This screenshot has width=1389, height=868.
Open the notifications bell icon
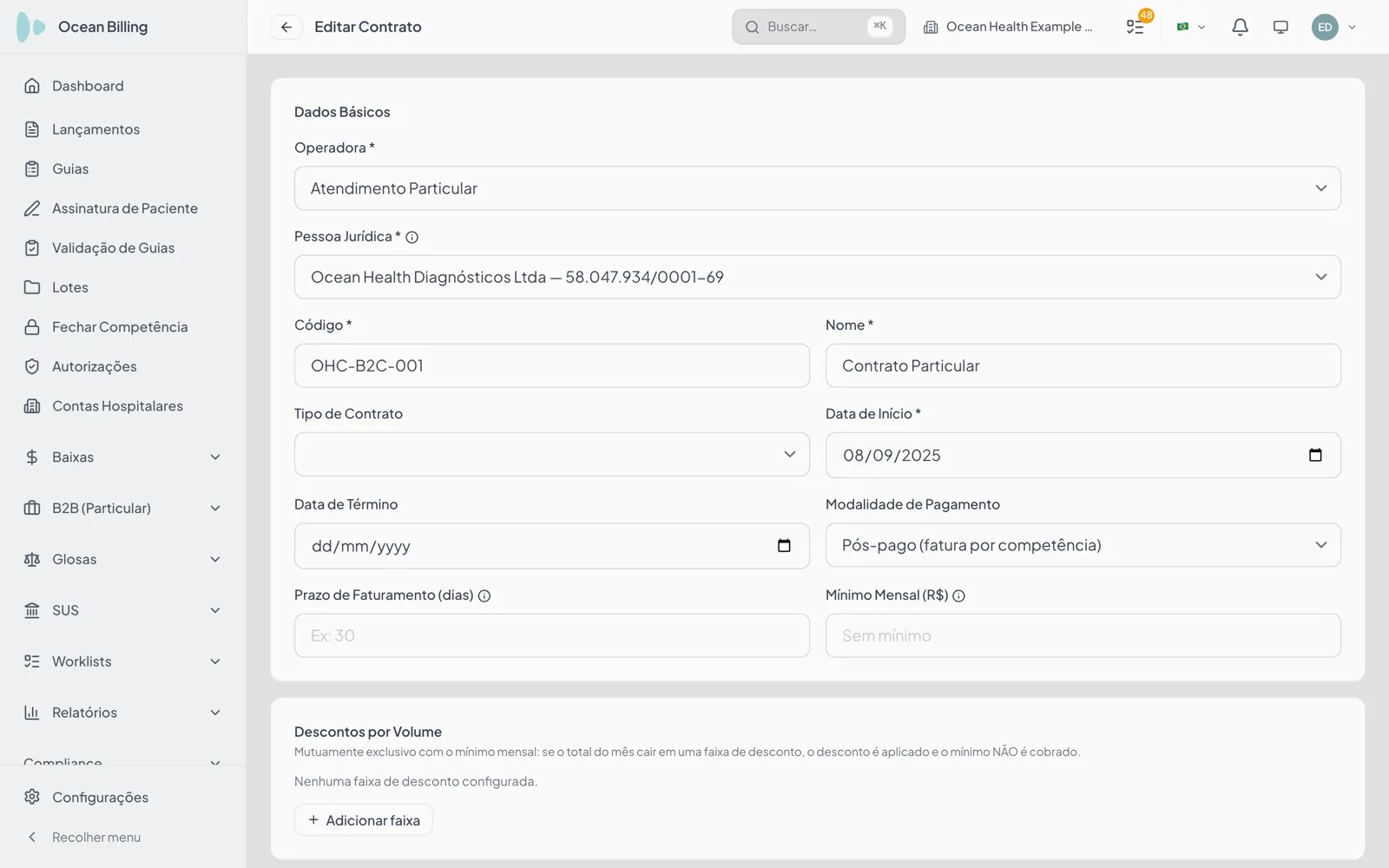click(1240, 27)
